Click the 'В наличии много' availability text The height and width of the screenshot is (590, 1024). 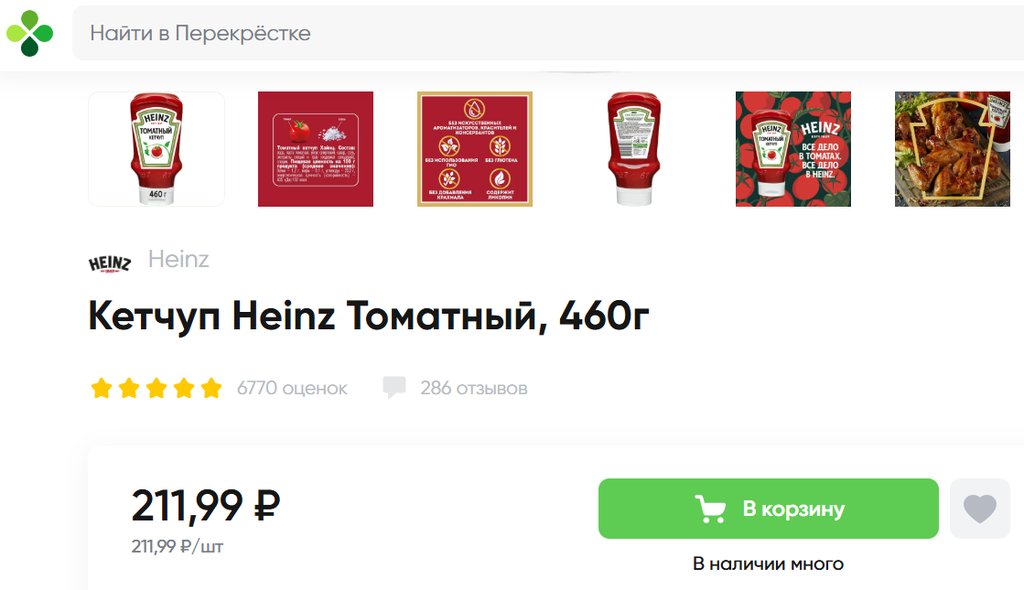click(768, 563)
